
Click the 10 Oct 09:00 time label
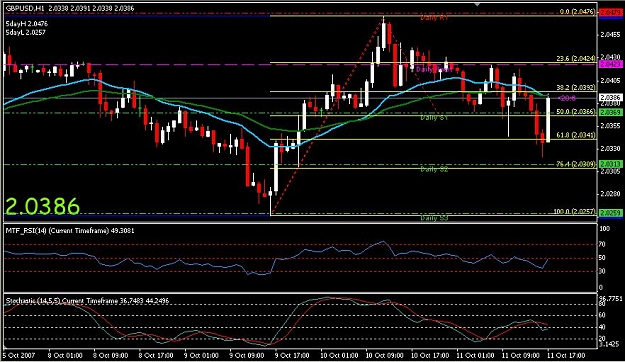pyautogui.click(x=384, y=355)
